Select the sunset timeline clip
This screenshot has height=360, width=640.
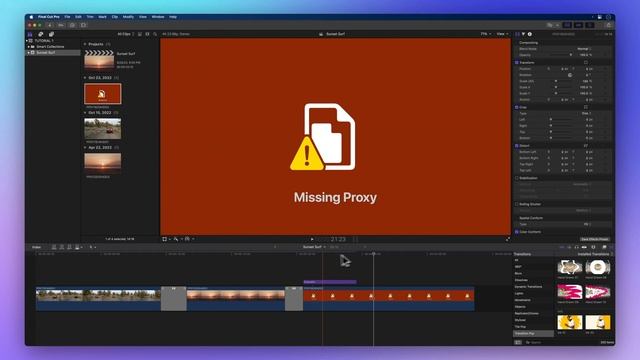(236, 299)
